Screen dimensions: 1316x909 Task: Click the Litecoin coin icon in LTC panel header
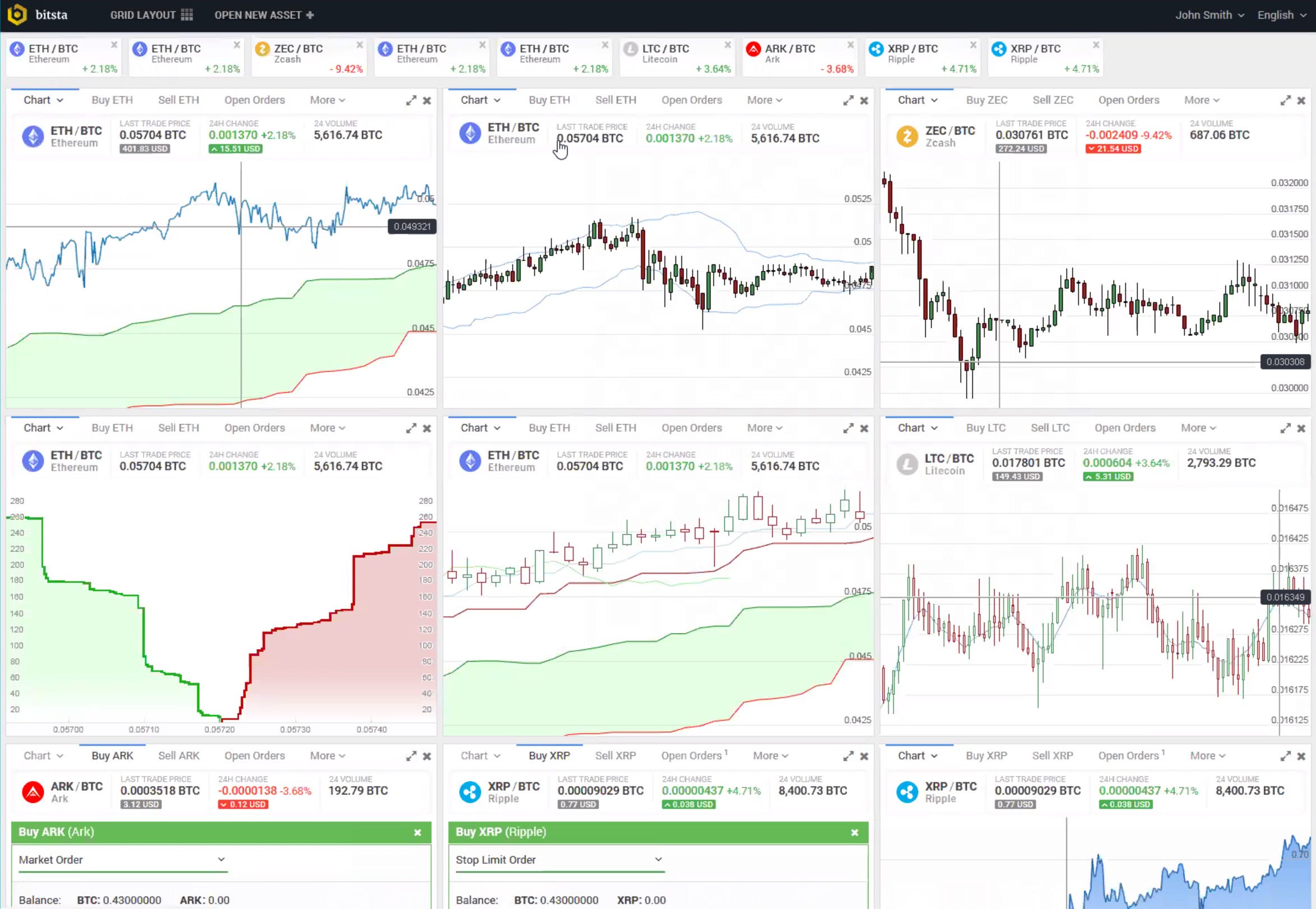(x=907, y=464)
